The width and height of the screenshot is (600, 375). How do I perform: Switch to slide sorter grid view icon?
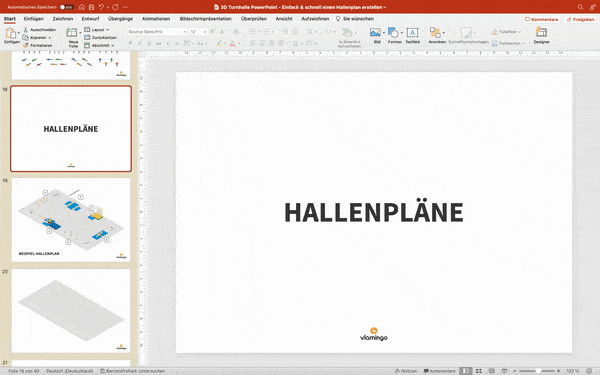(479, 371)
